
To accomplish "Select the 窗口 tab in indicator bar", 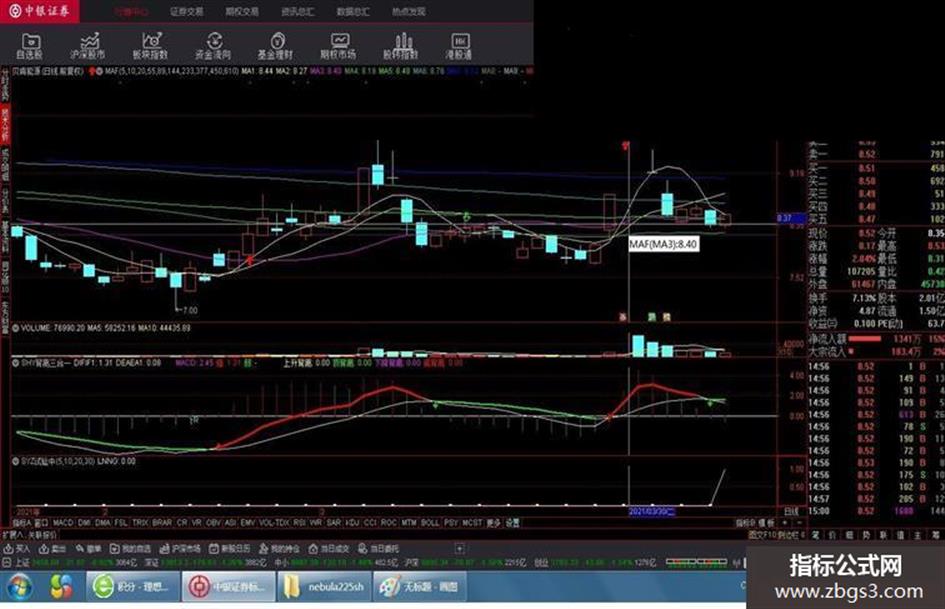I will [41, 523].
